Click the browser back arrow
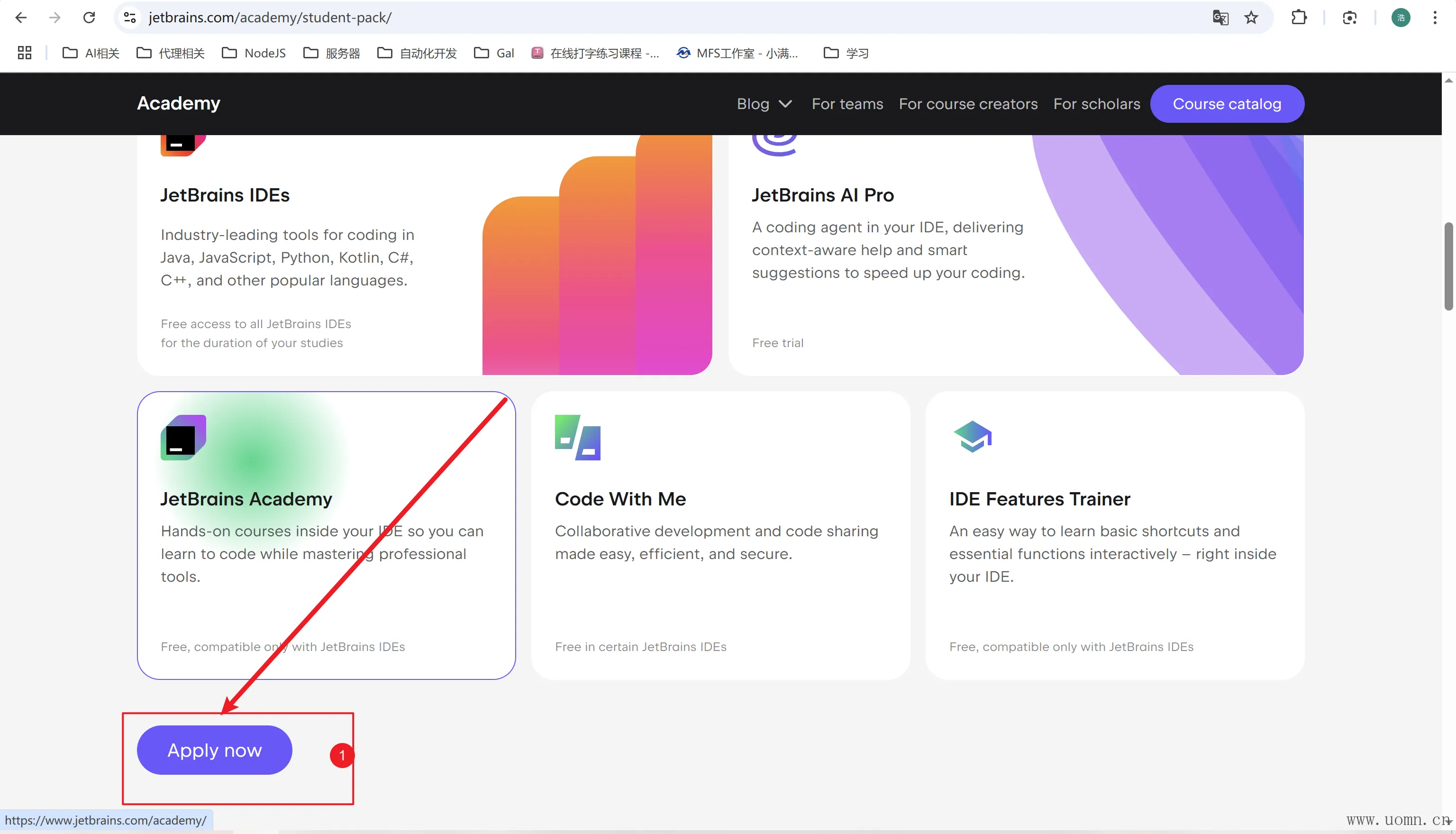1456x834 pixels. coord(21,18)
